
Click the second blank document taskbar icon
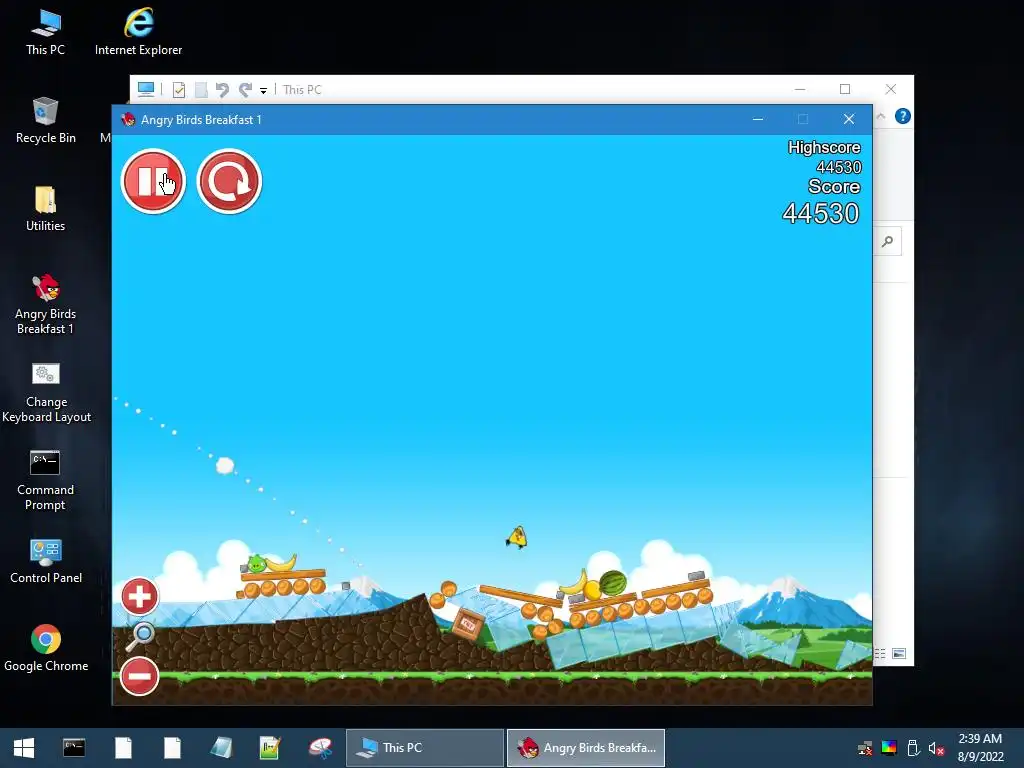coord(172,748)
